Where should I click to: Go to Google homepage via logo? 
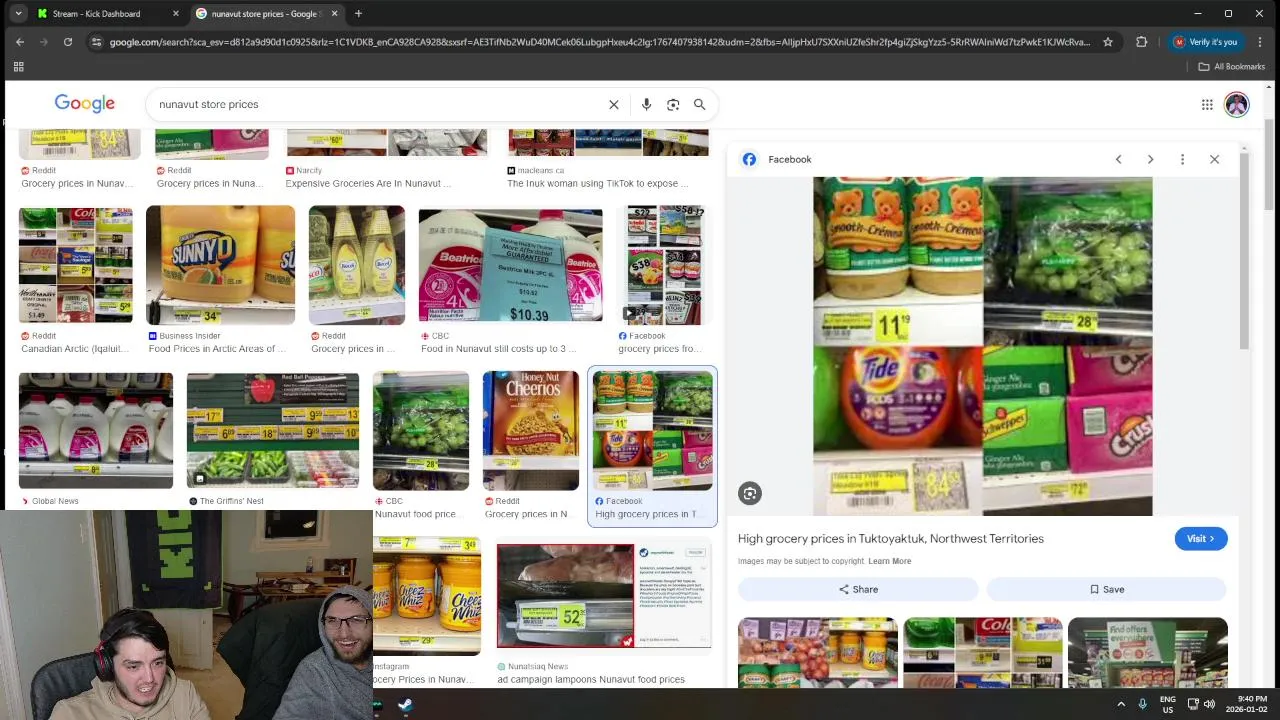(85, 104)
